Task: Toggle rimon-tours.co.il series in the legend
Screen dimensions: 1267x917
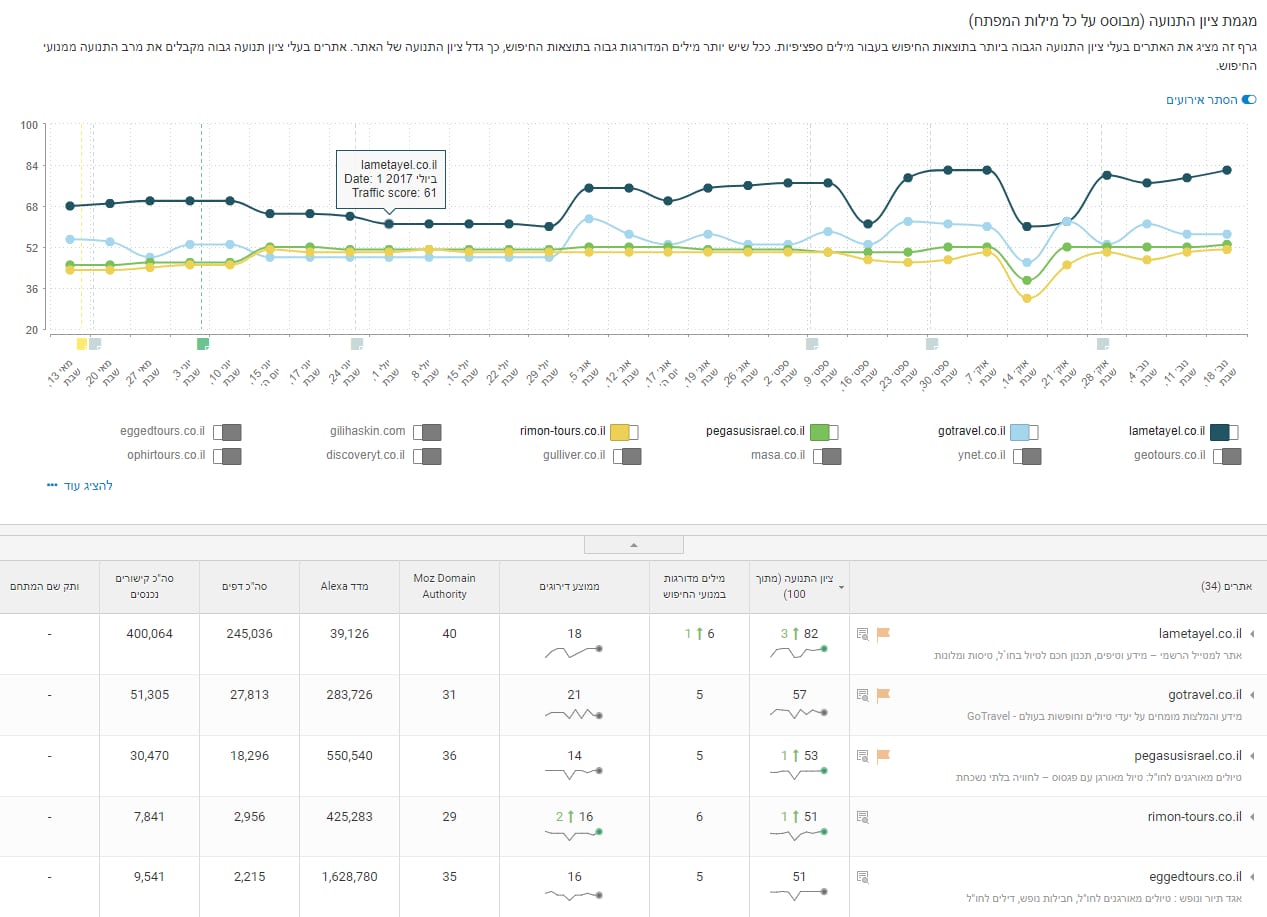Action: [x=624, y=432]
